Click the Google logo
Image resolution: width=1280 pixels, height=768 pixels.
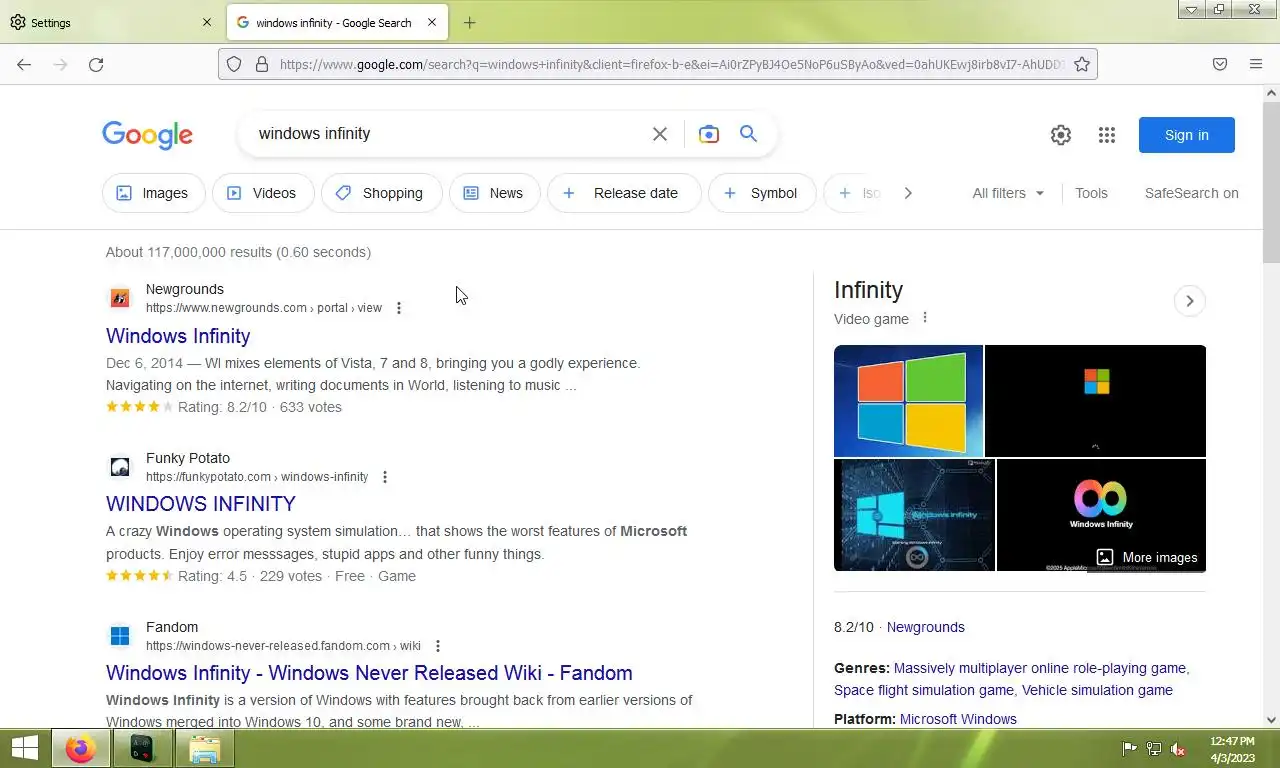click(x=147, y=135)
